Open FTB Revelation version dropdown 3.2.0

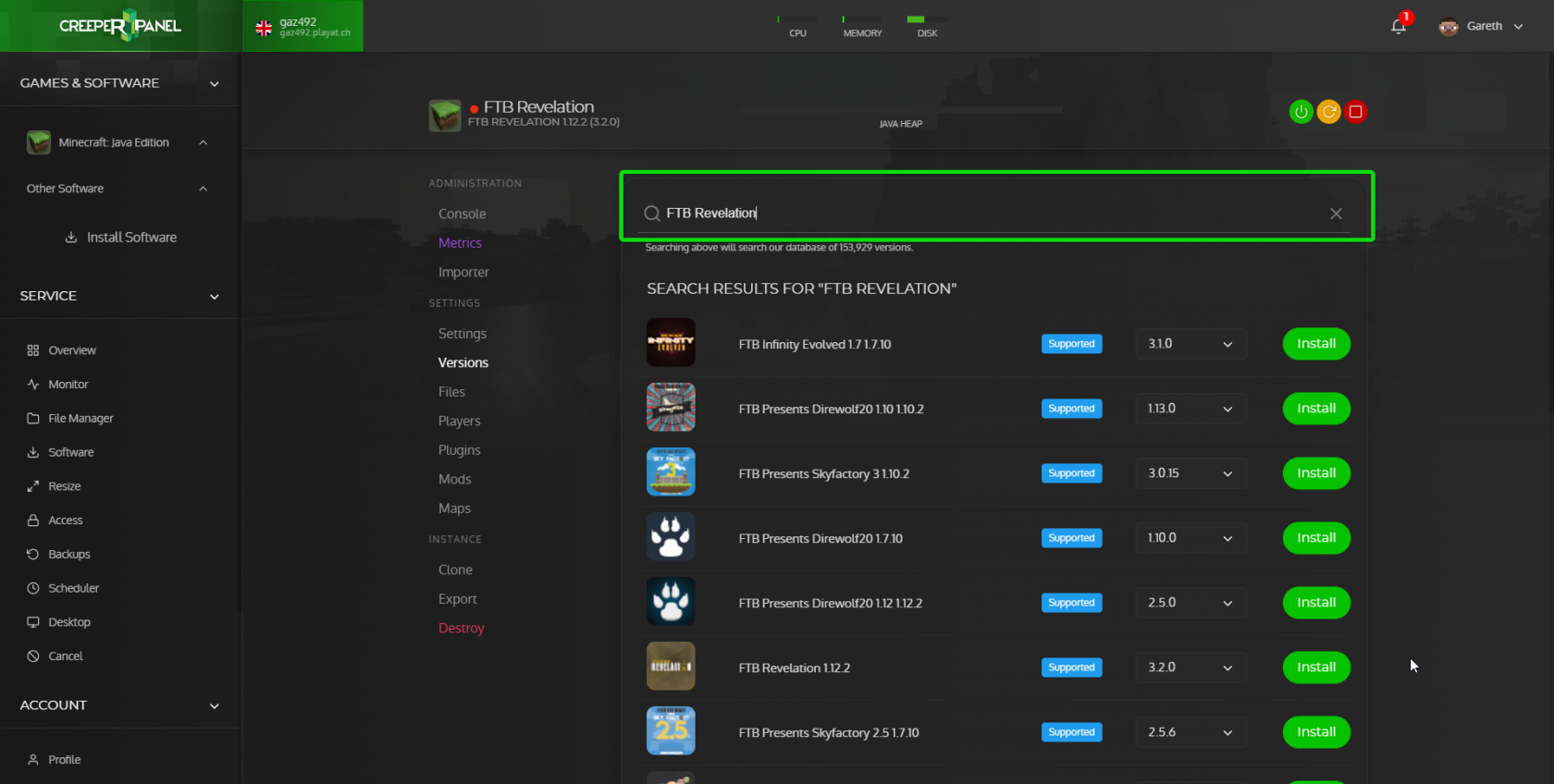[1190, 668]
